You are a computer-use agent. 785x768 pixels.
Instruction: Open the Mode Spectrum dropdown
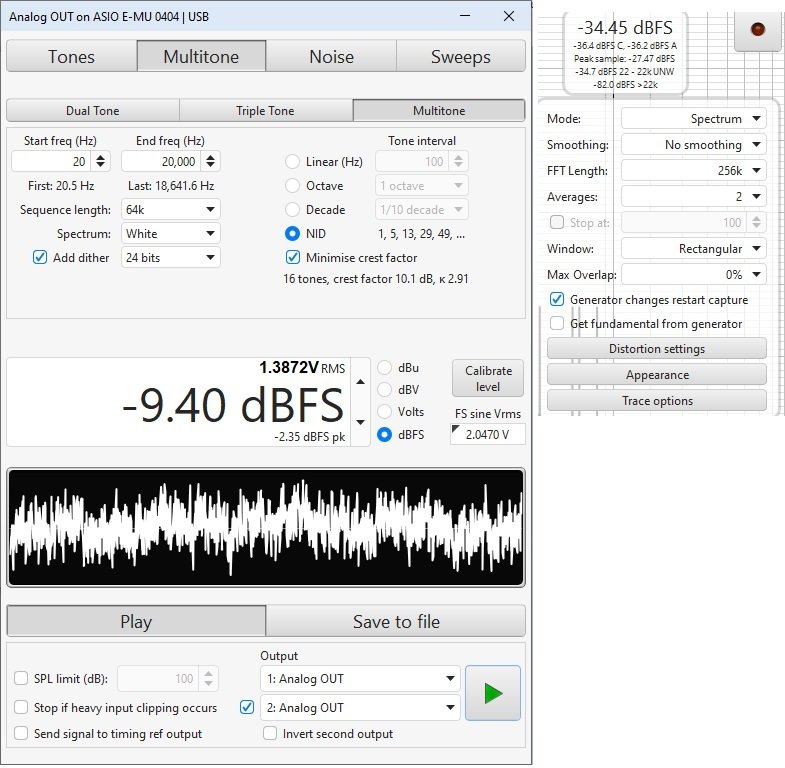coord(693,119)
